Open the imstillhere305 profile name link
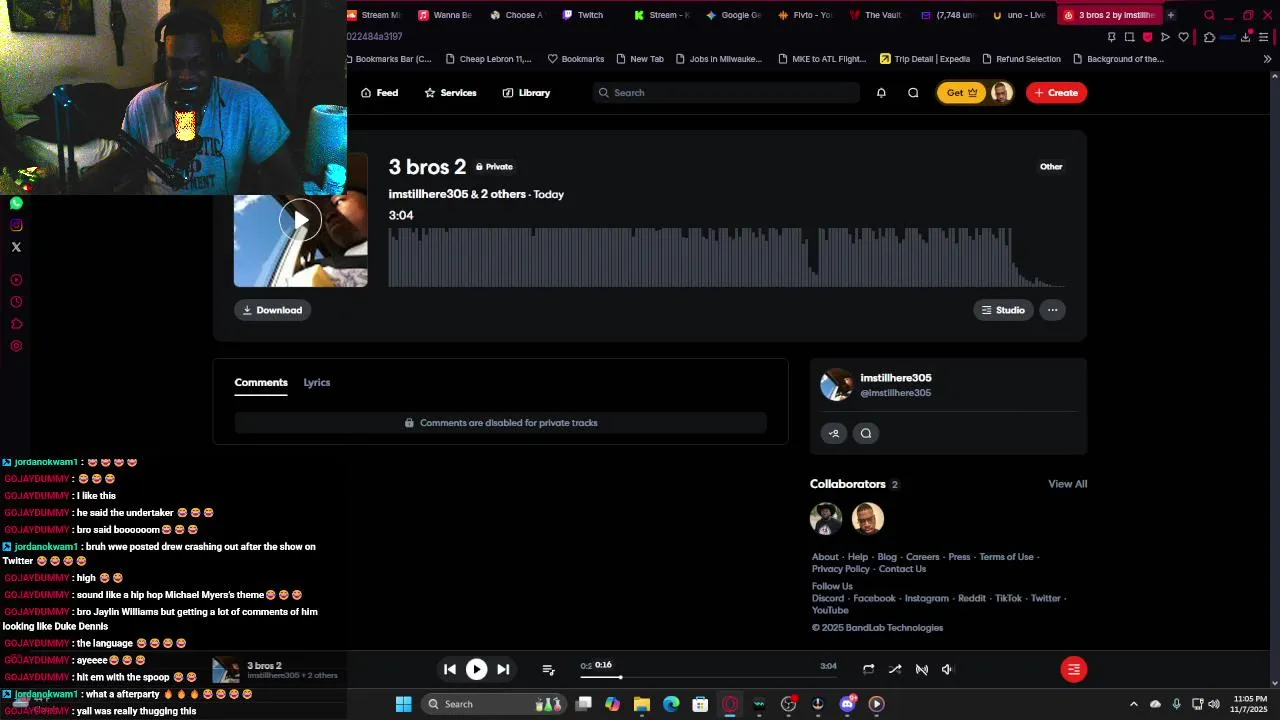This screenshot has width=1280, height=720. 896,378
